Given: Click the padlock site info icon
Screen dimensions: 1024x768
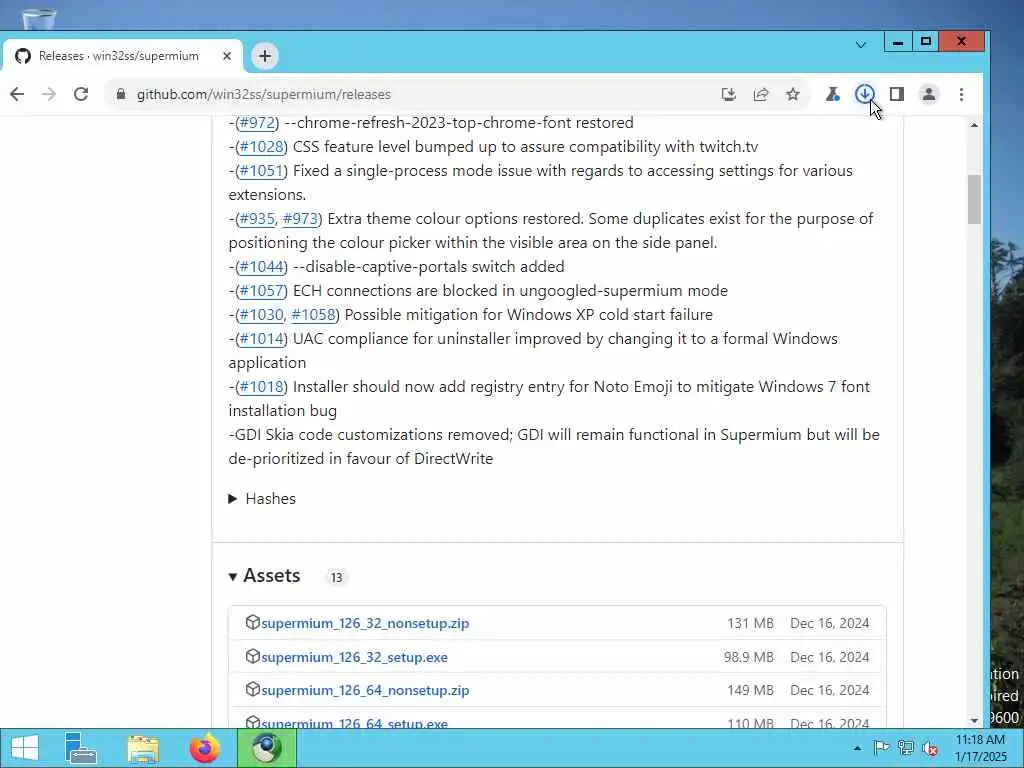Looking at the screenshot, I should [120, 94].
